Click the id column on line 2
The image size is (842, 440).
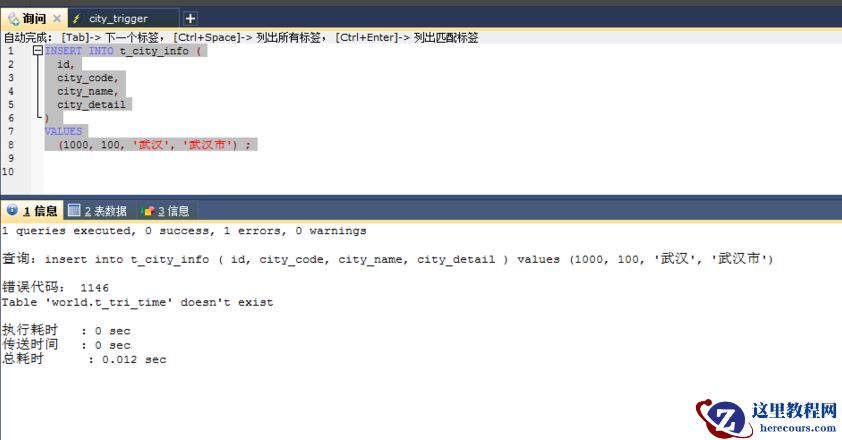coord(66,64)
